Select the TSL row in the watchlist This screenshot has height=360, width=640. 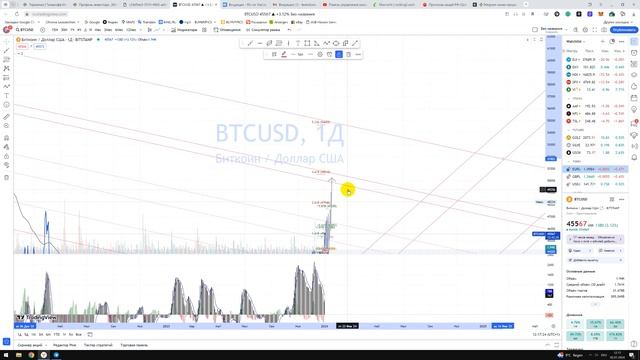[595, 121]
